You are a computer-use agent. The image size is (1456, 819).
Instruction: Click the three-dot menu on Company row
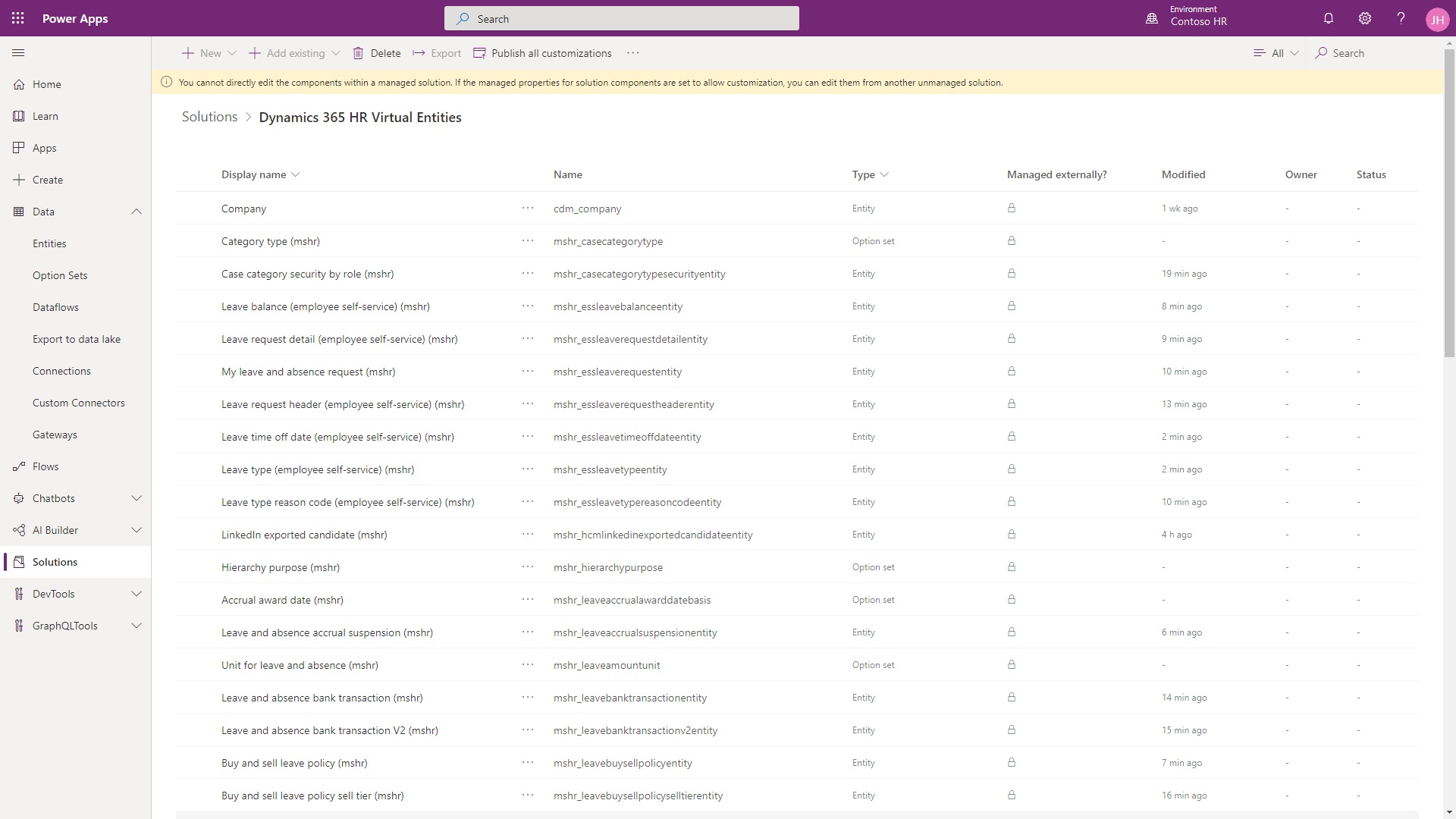pos(527,208)
